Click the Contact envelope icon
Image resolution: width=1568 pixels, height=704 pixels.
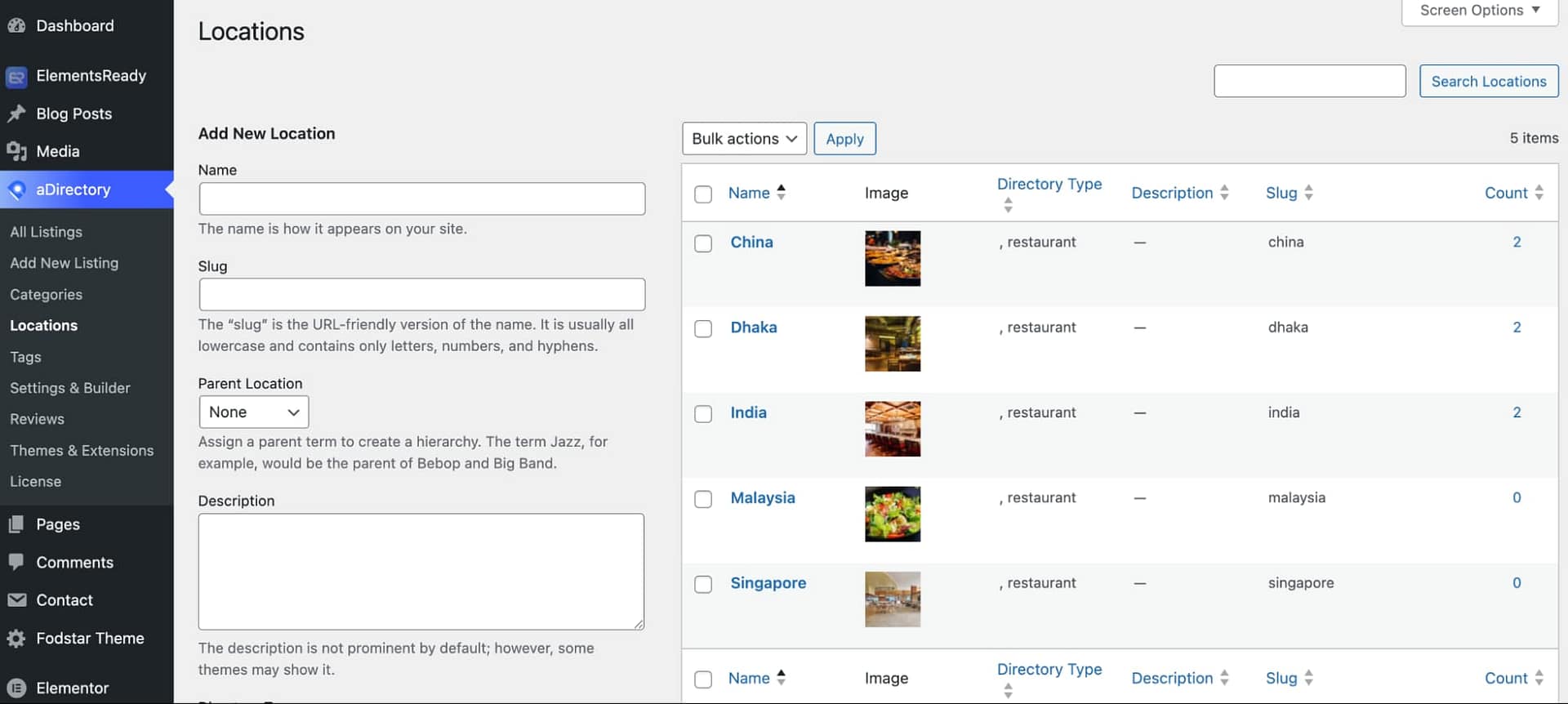pyautogui.click(x=16, y=600)
